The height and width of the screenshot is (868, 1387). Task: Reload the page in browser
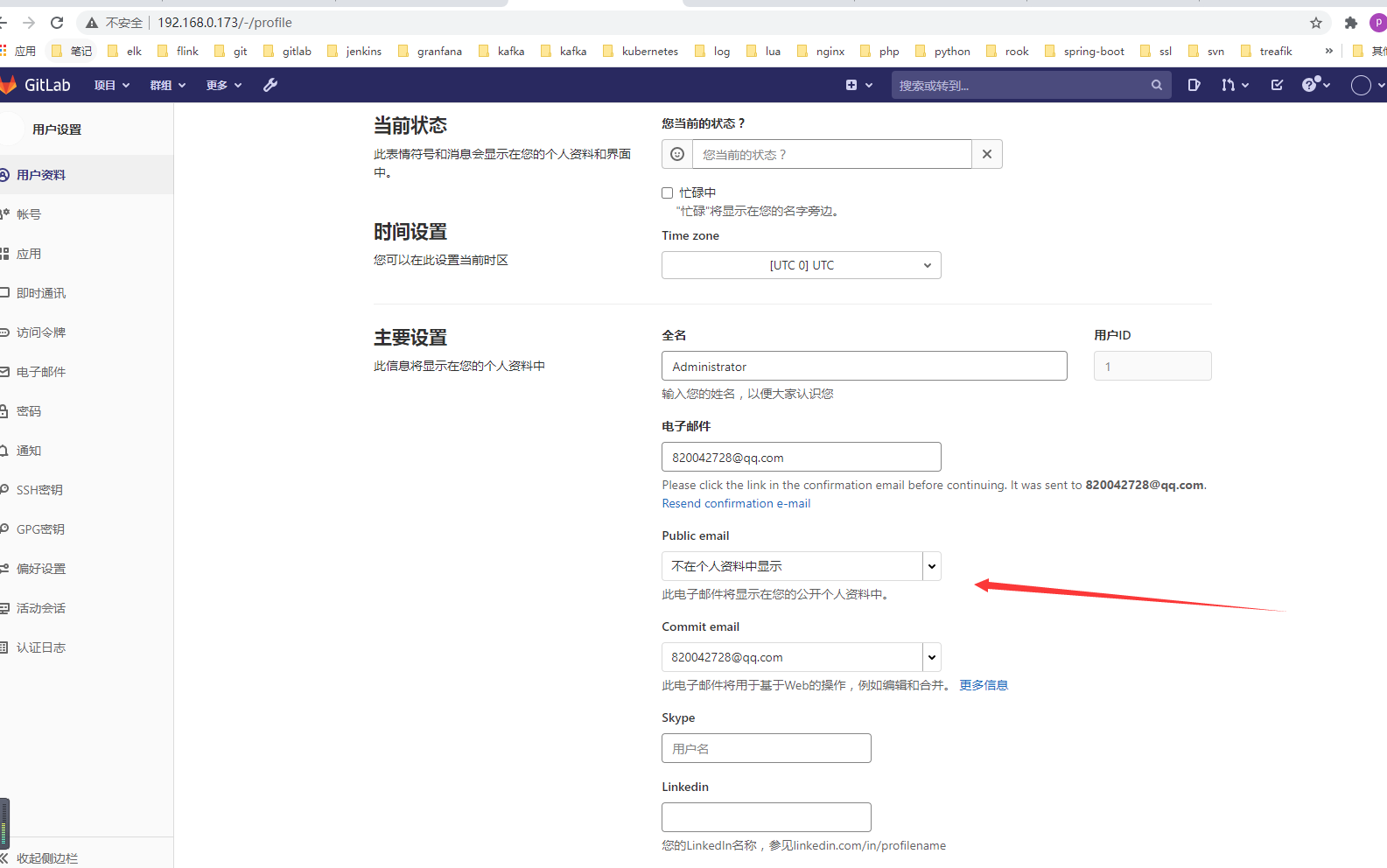[57, 23]
